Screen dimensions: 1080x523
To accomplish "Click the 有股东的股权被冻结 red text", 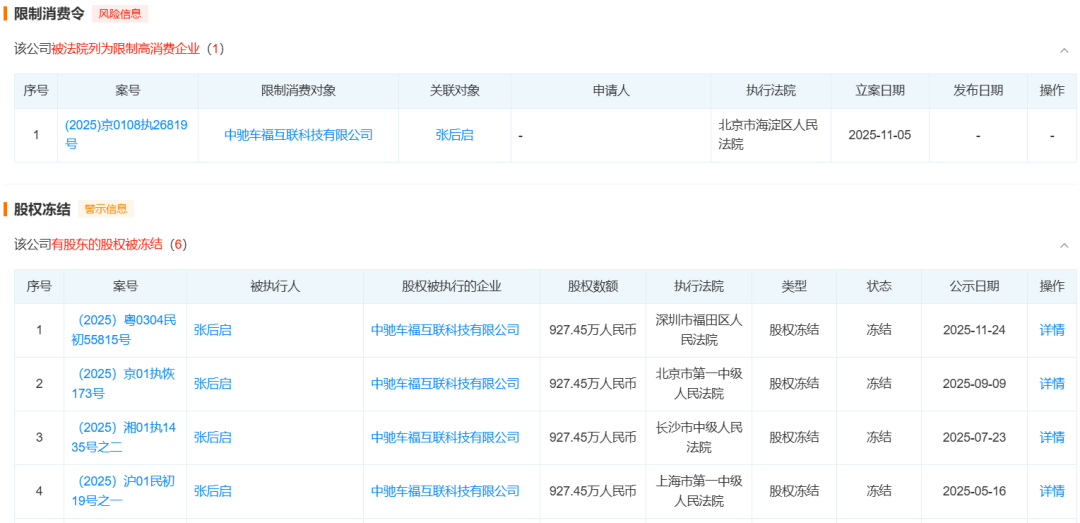I will [107, 245].
